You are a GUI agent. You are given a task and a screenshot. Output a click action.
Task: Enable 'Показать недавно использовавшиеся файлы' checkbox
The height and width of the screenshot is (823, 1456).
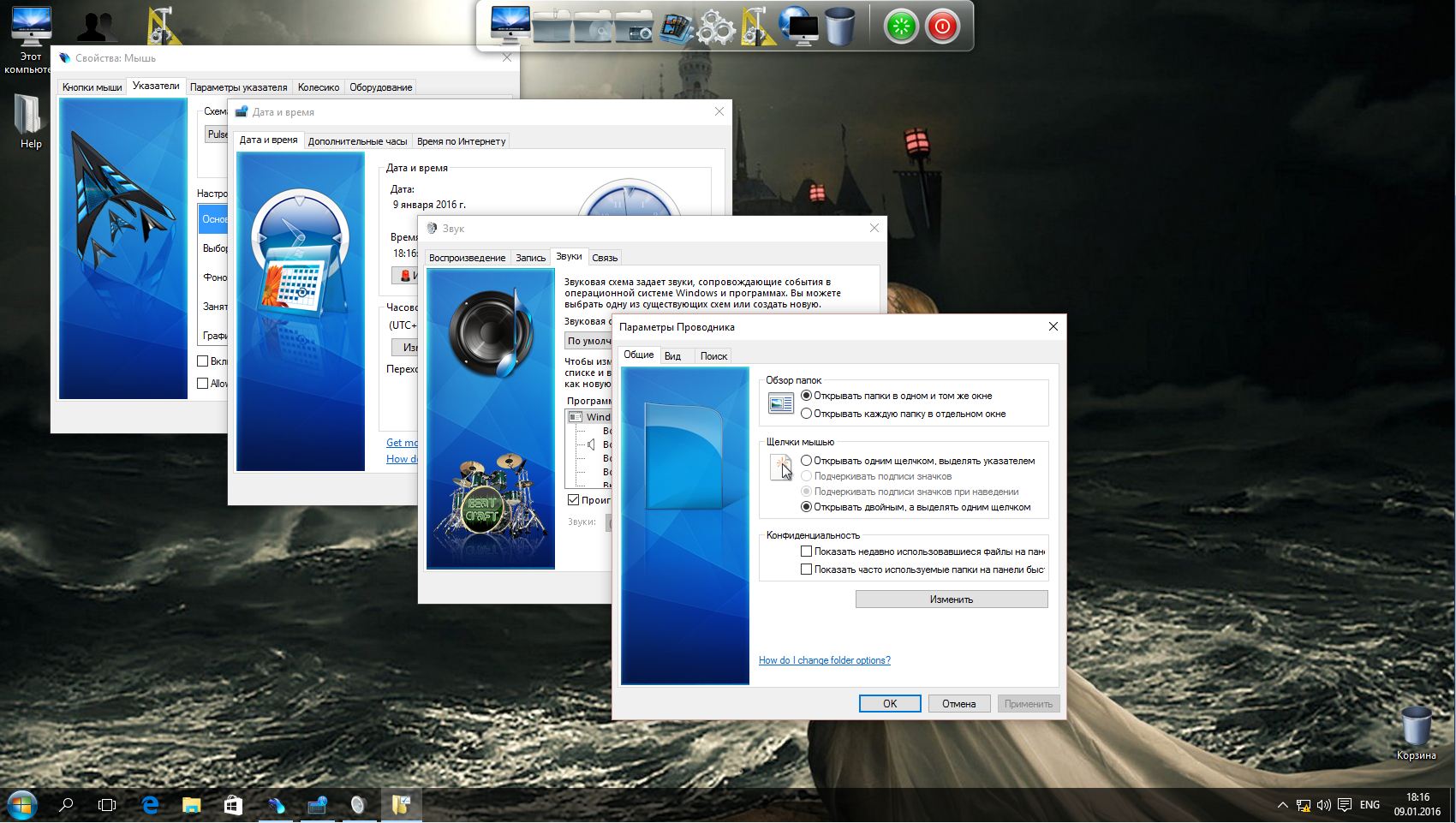coord(806,552)
